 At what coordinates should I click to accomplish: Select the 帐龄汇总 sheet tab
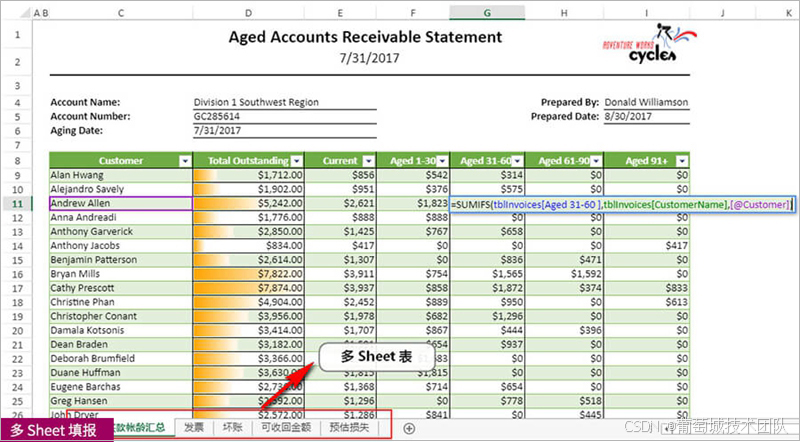pyautogui.click(x=143, y=427)
